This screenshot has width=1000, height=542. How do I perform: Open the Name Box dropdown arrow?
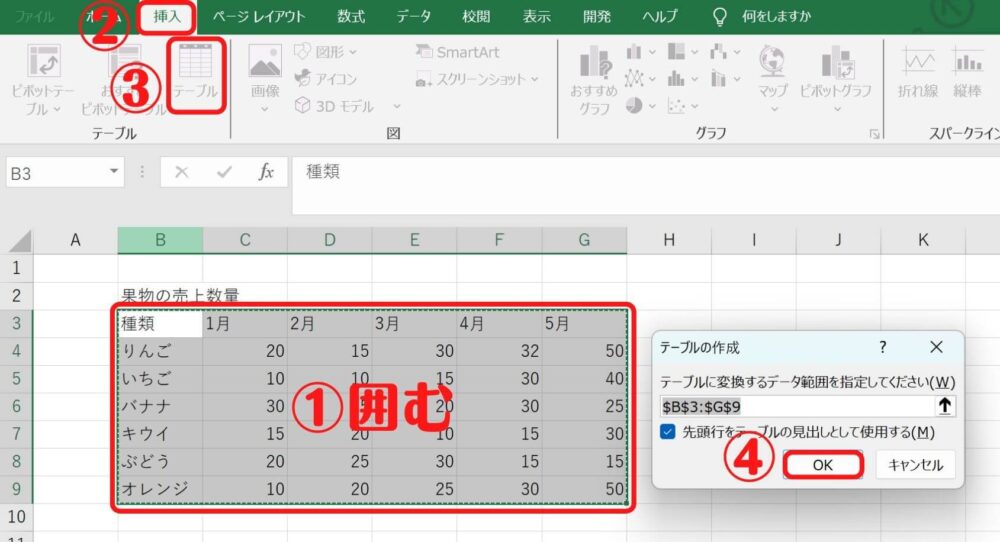pyautogui.click(x=114, y=172)
